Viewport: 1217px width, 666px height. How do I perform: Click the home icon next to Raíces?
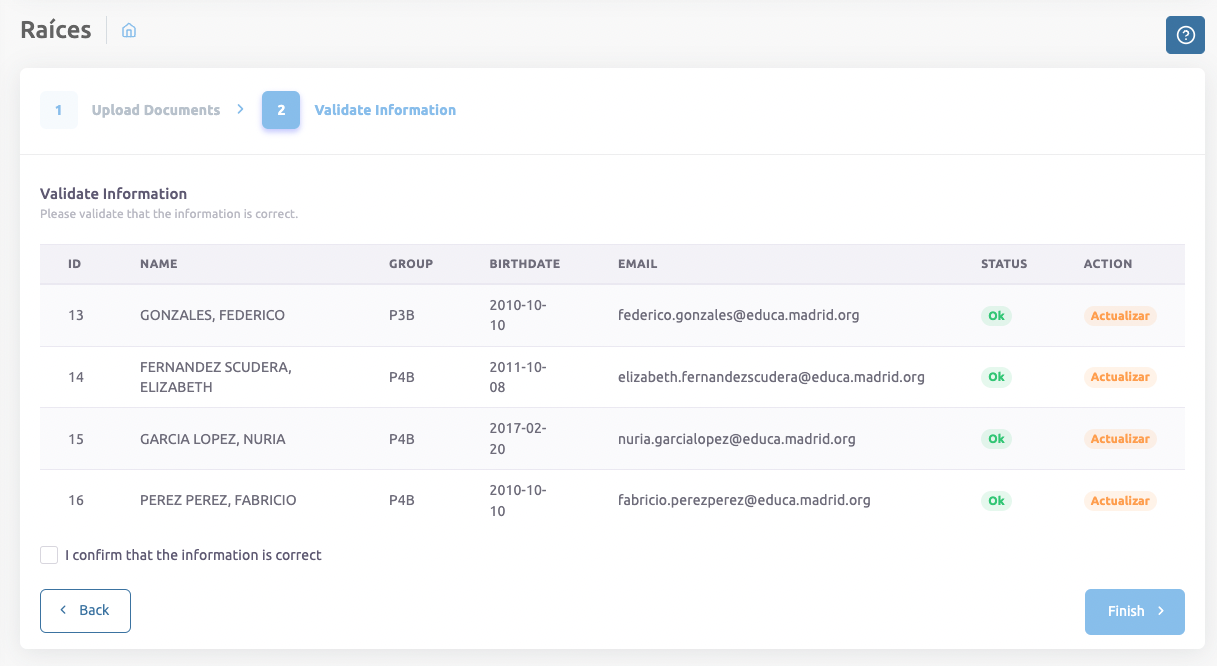(129, 31)
